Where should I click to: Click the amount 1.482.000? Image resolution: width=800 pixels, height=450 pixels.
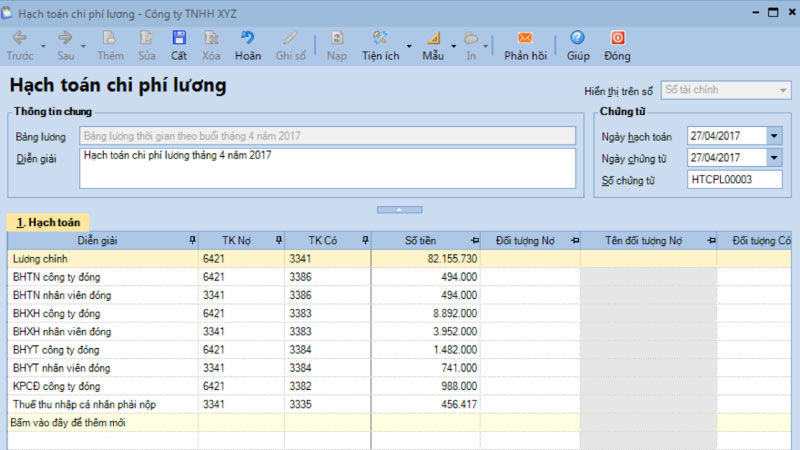[x=456, y=350]
